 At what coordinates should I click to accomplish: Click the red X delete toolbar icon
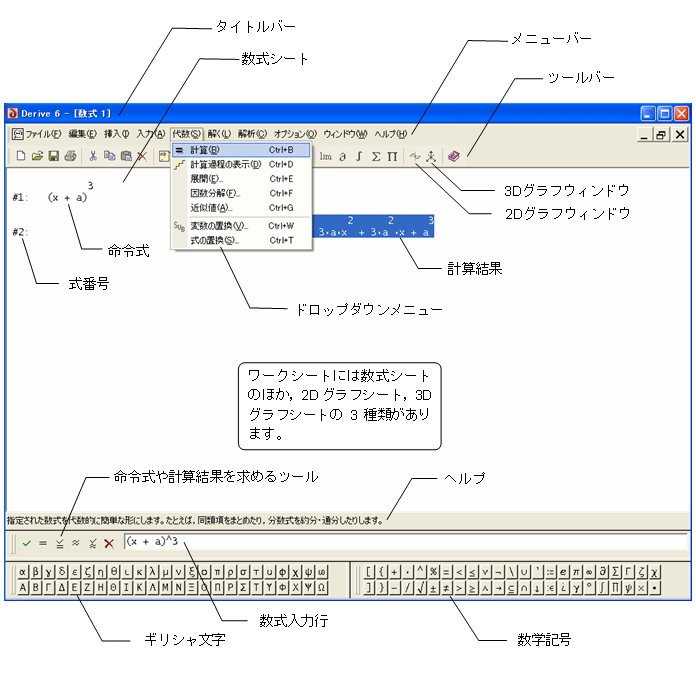tap(142, 156)
